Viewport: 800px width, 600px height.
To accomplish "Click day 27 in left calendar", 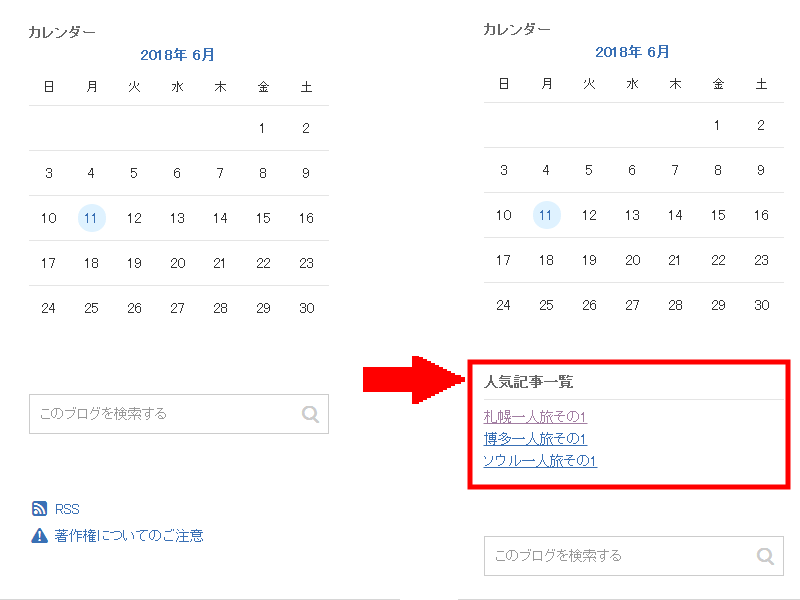I will tap(177, 308).
